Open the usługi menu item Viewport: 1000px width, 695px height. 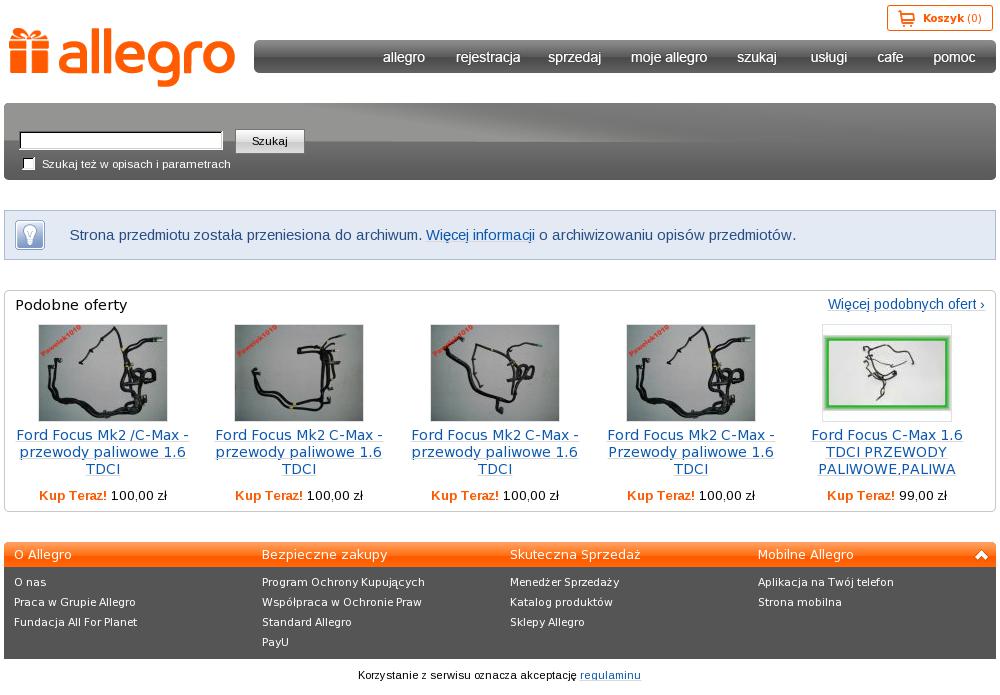828,57
